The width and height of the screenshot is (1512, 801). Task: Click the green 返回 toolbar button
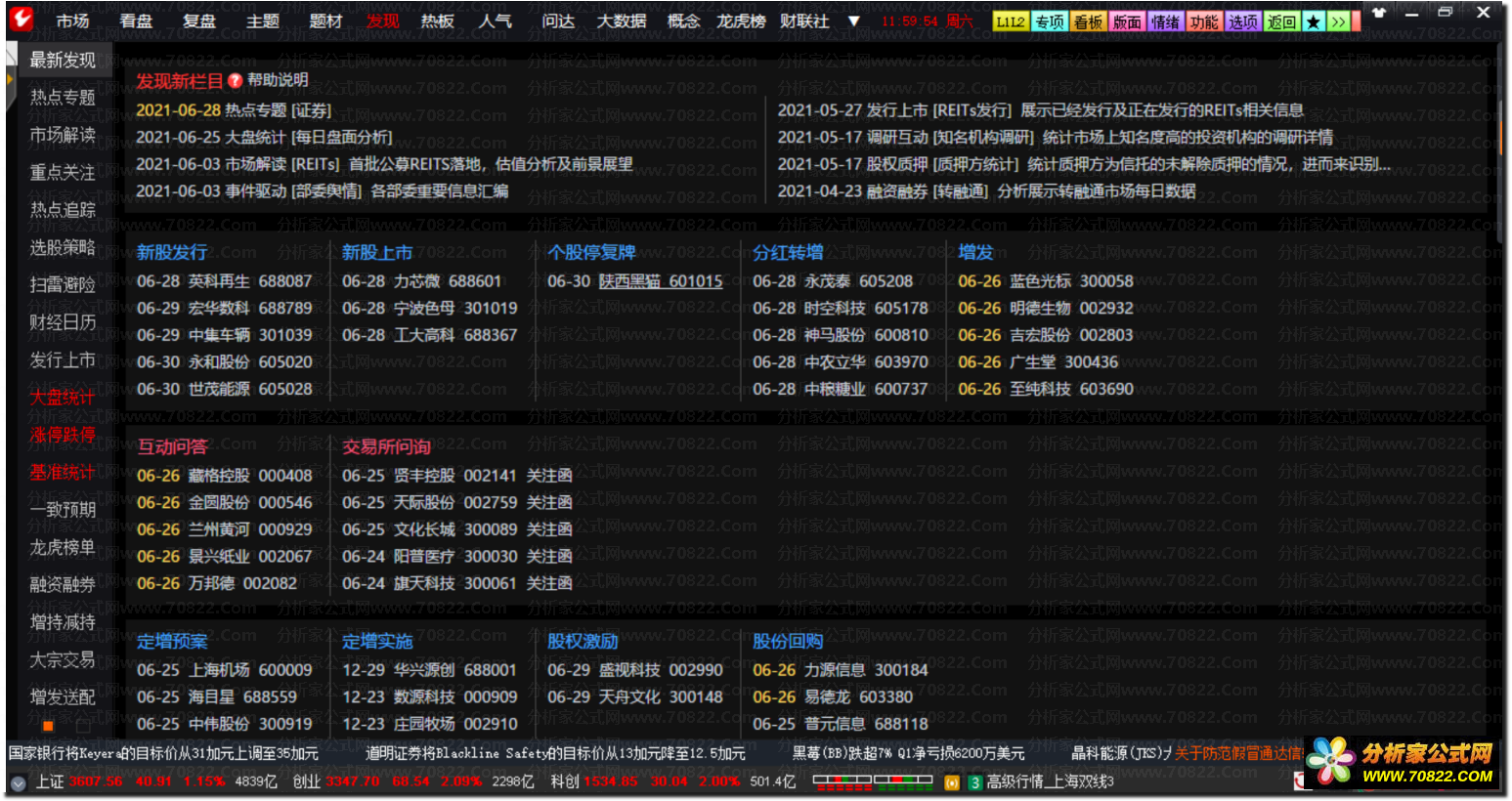click(1281, 21)
